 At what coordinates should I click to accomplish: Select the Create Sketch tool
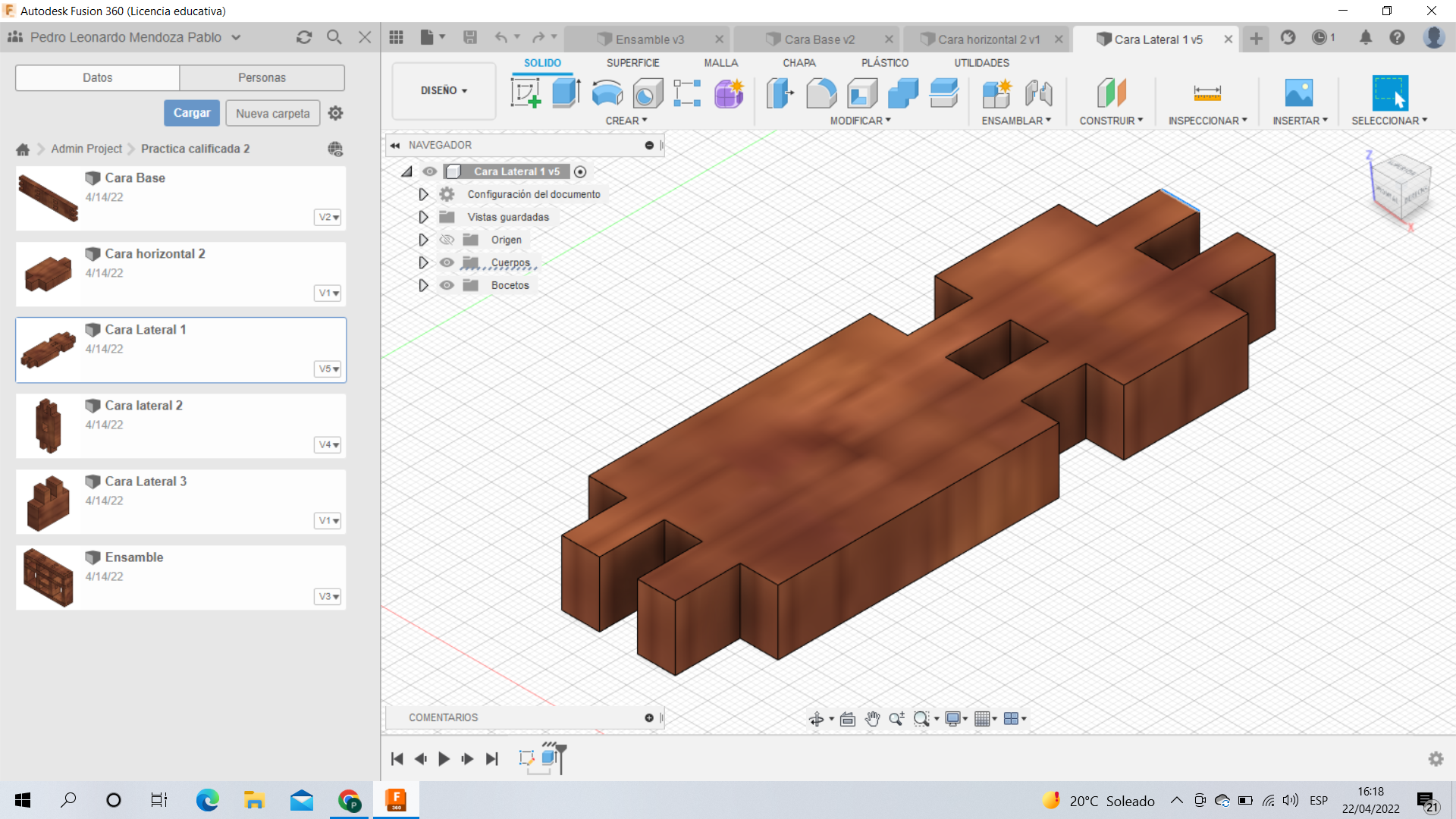(x=526, y=93)
